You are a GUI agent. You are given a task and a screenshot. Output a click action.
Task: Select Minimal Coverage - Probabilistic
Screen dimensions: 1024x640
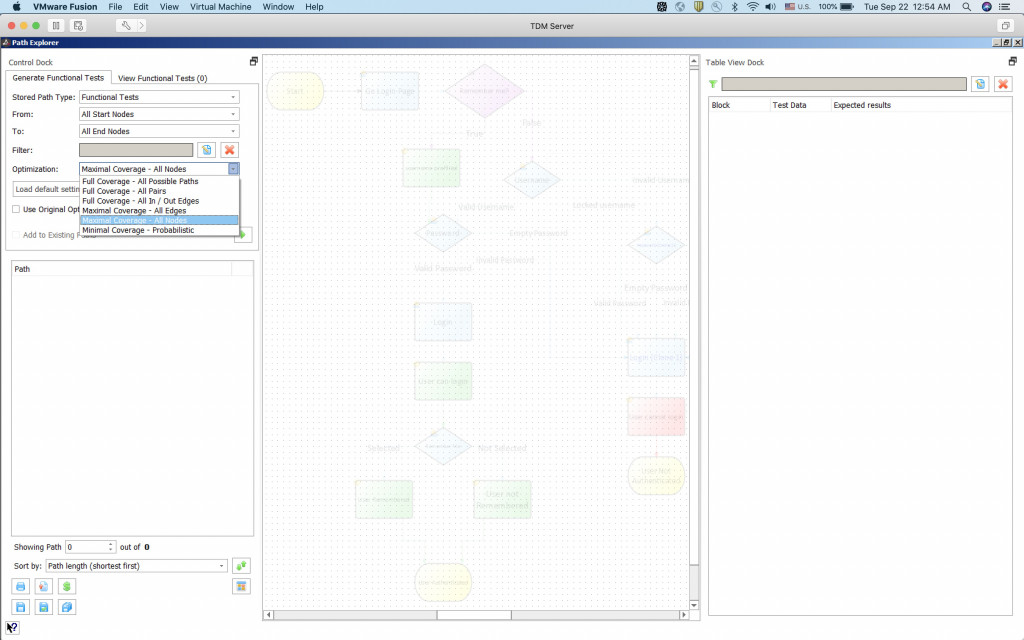159,231
